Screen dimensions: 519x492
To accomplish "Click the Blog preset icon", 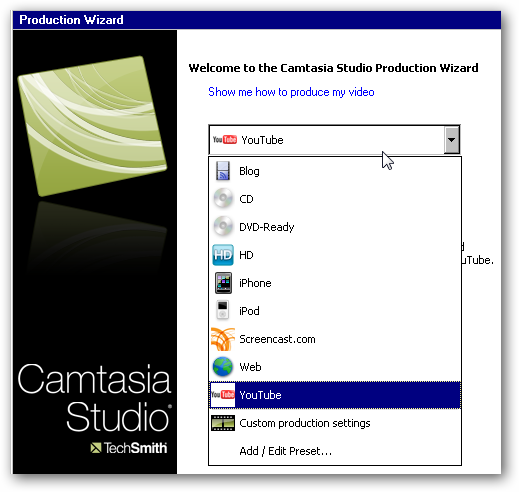I will point(223,171).
